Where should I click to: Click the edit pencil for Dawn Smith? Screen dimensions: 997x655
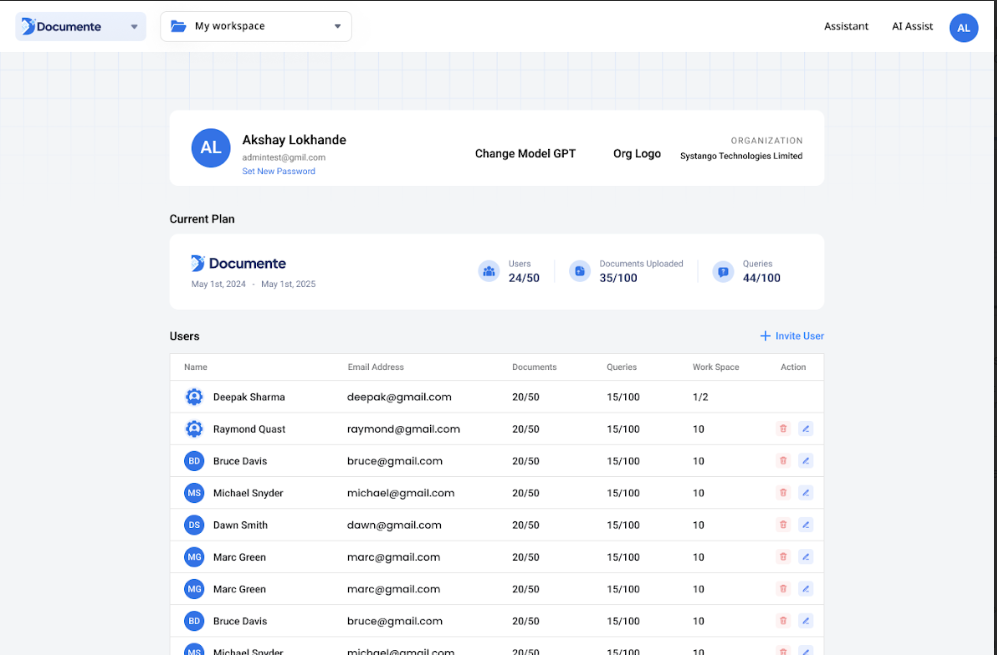point(806,525)
